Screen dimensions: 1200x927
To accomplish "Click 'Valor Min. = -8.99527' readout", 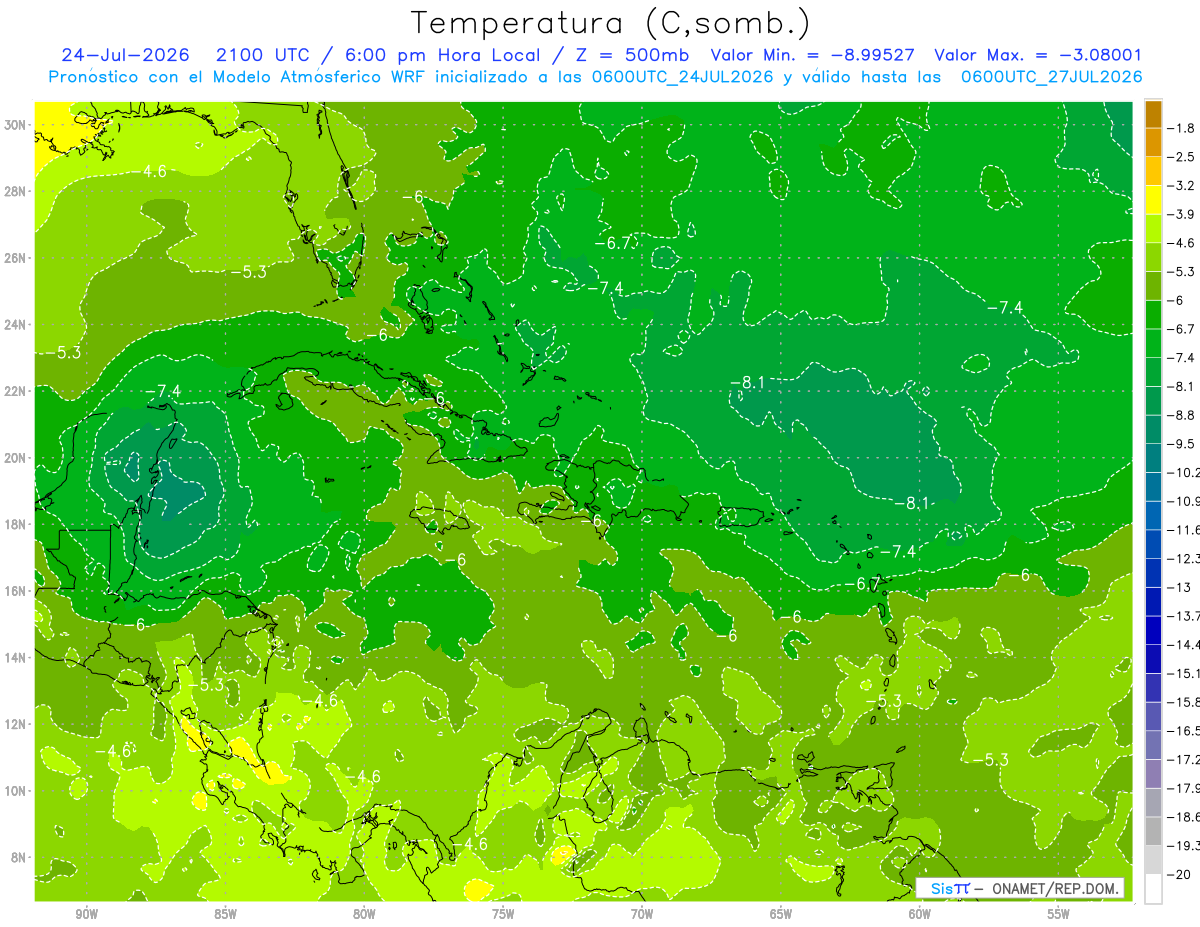I will click(812, 55).
